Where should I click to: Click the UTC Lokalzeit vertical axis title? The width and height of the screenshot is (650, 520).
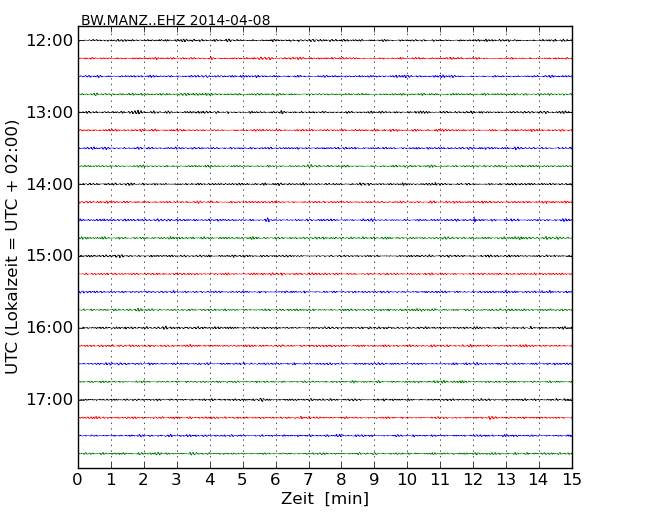12,247
